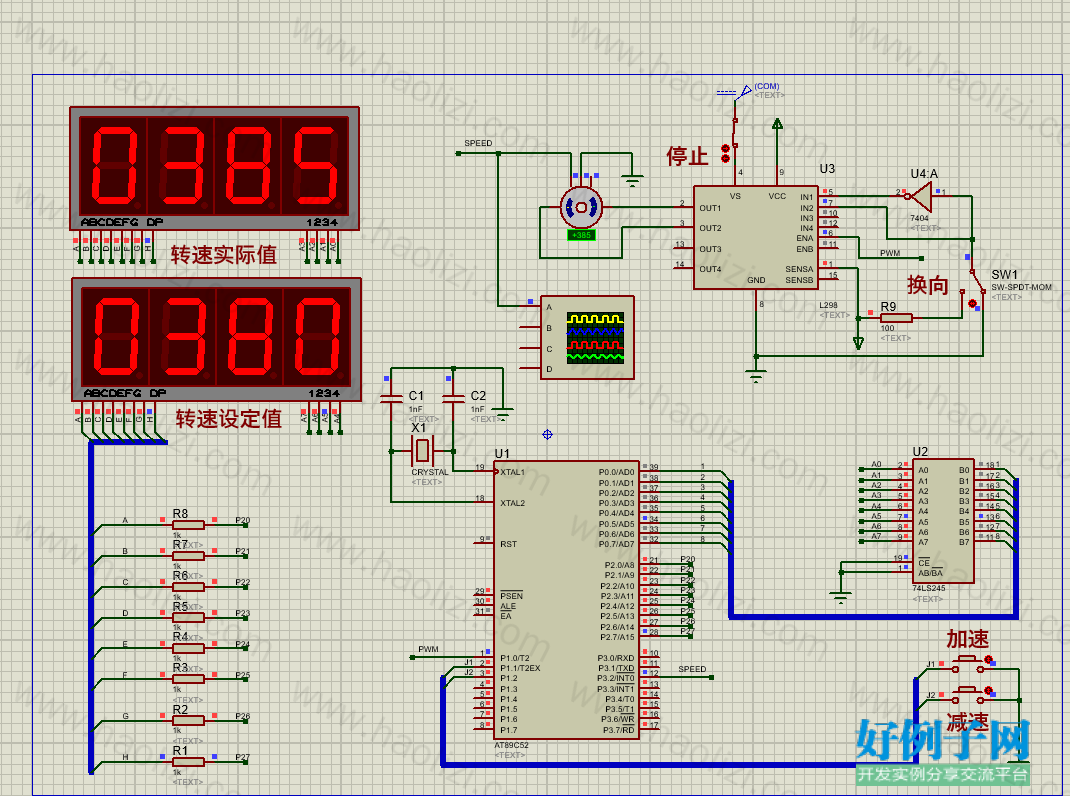This screenshot has height=796, width=1070.
Task: Select resistor R6 on line C
Action: [188, 586]
